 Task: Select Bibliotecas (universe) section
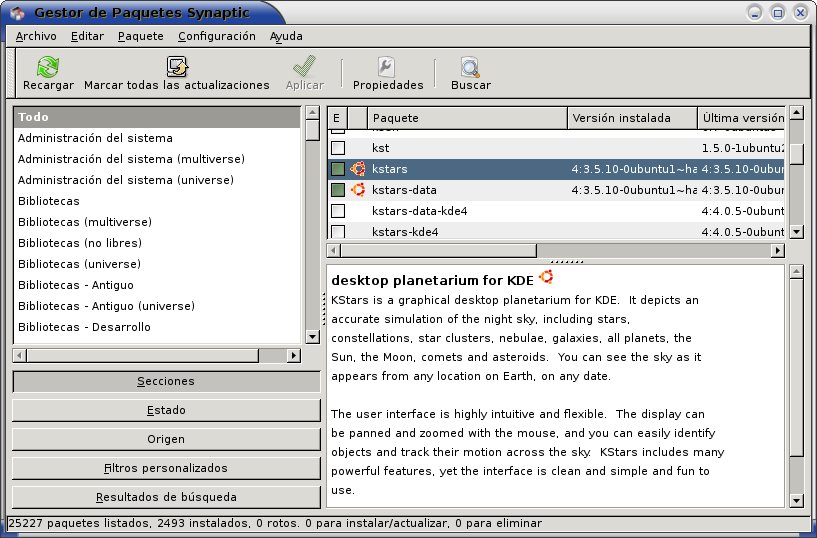(157, 264)
